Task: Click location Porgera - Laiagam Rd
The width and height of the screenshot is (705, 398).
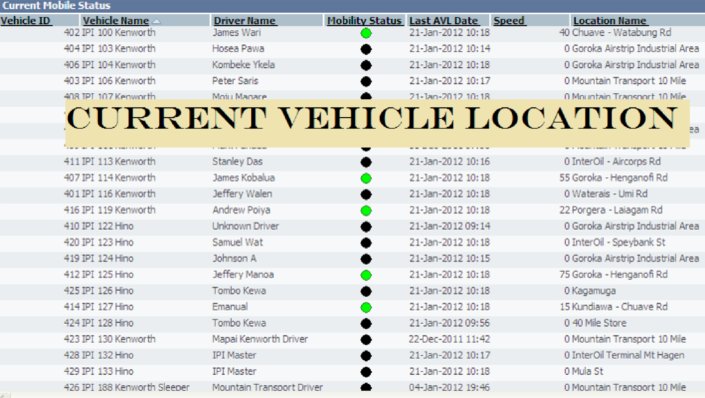Action: tap(617, 210)
